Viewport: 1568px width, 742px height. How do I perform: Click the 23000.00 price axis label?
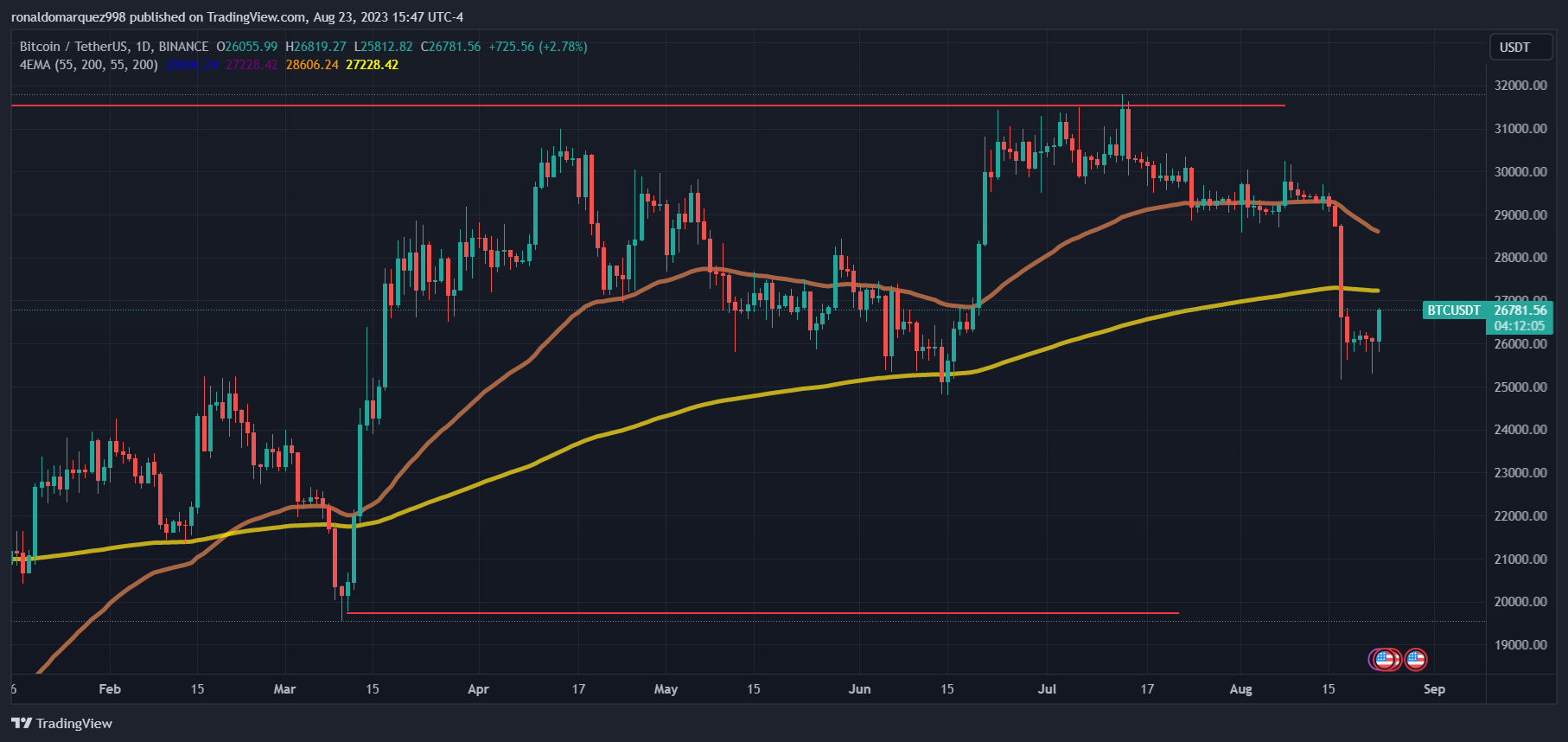[x=1520, y=473]
